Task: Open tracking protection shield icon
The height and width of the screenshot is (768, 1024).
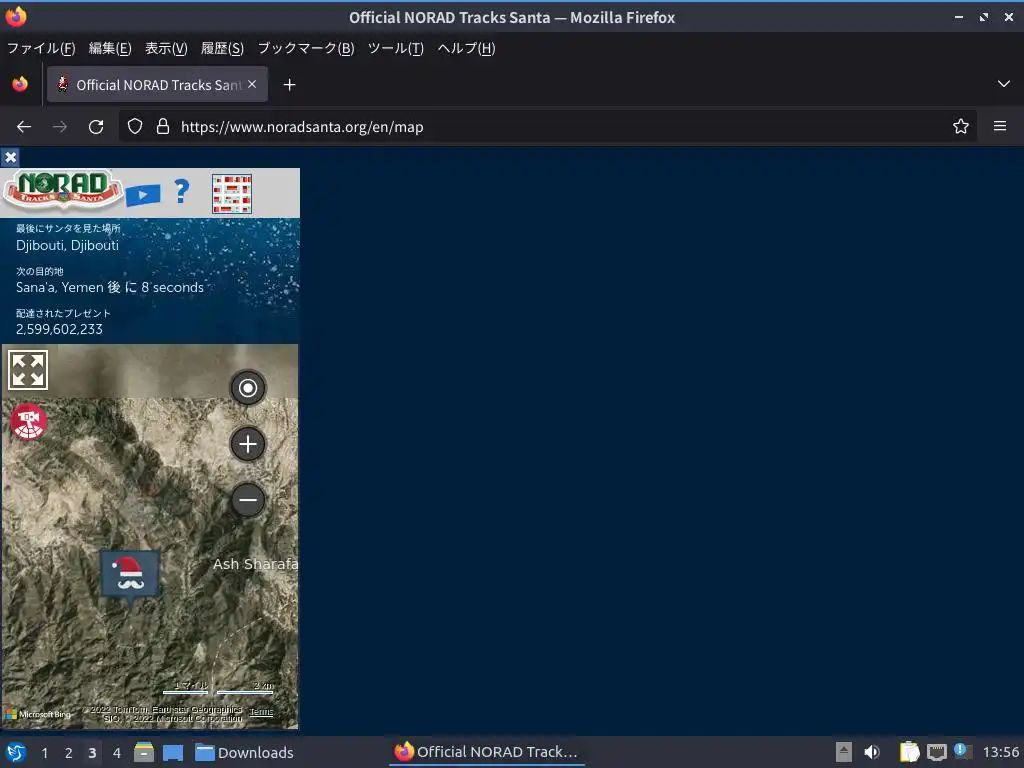Action: 135,127
